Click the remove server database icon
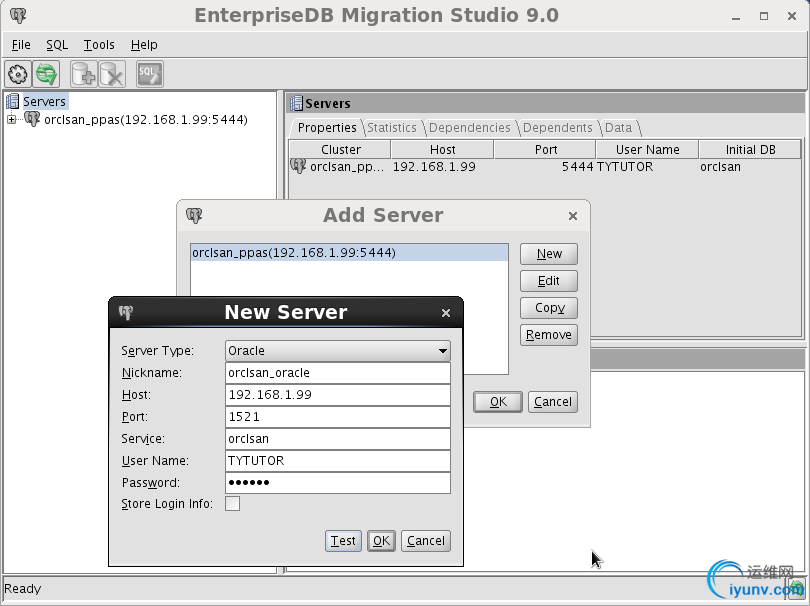Image resolution: width=810 pixels, height=606 pixels. point(112,74)
